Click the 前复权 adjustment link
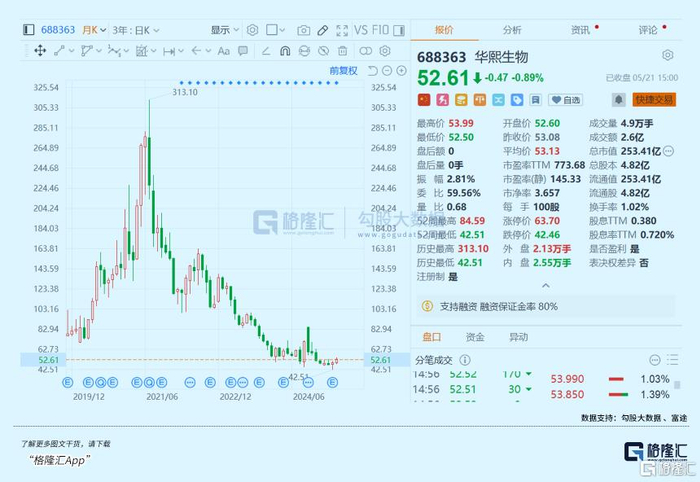The width and height of the screenshot is (700, 482). pyautogui.click(x=343, y=71)
